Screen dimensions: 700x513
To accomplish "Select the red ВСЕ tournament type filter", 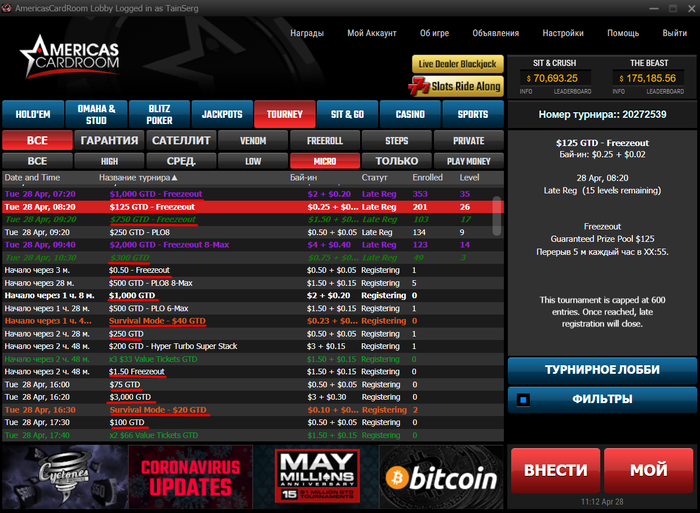I will click(x=37, y=141).
